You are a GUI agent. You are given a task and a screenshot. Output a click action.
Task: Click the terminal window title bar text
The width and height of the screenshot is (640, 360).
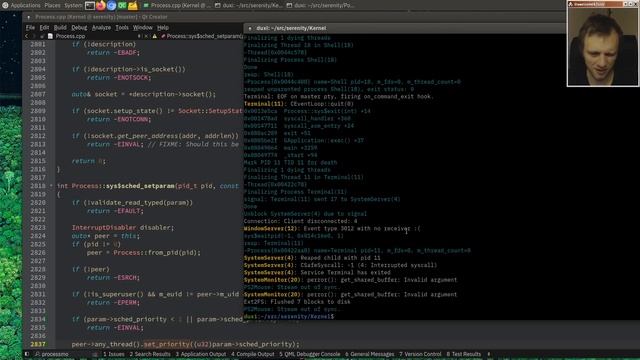click(x=291, y=28)
